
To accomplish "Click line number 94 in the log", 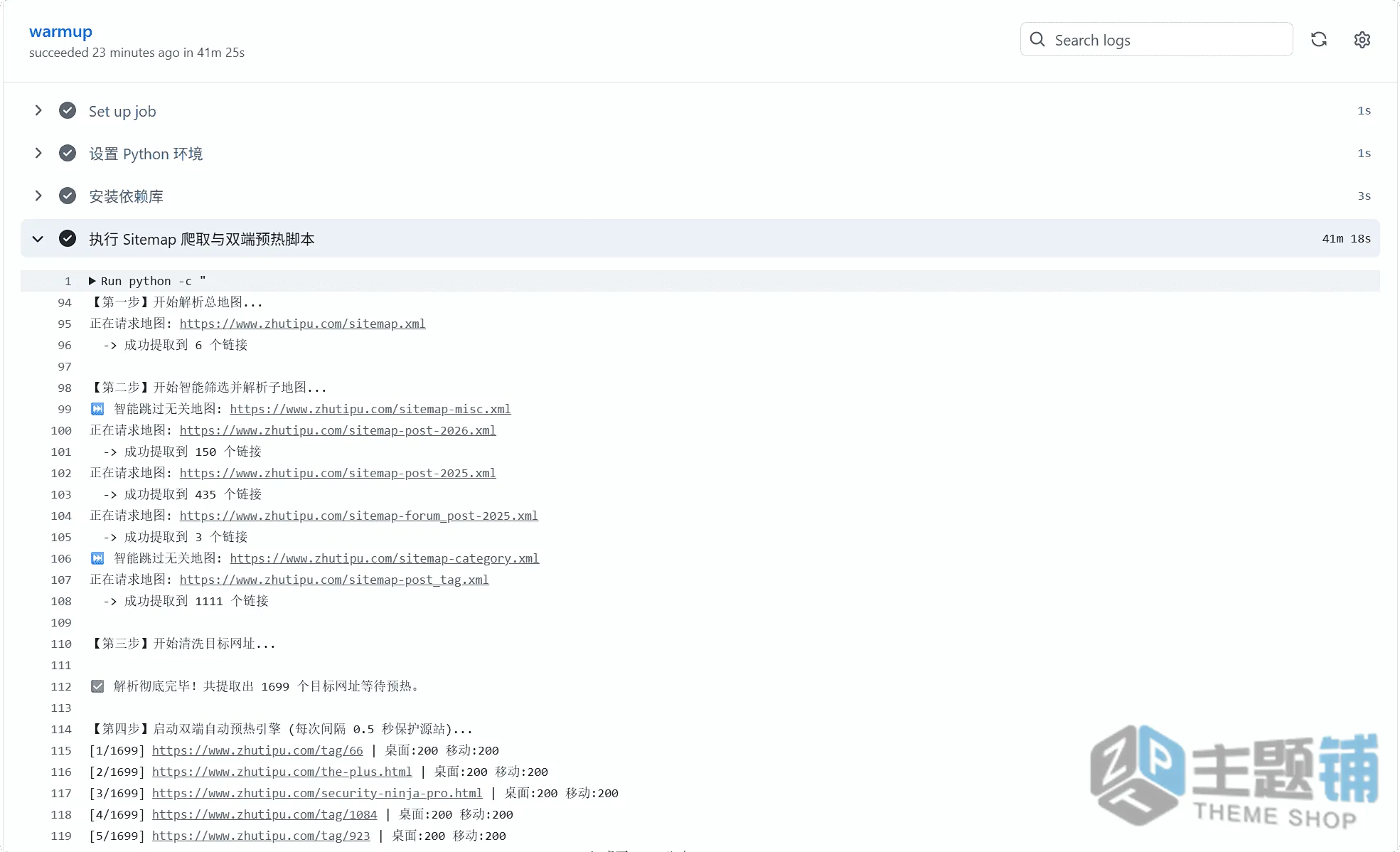I will coord(65,302).
